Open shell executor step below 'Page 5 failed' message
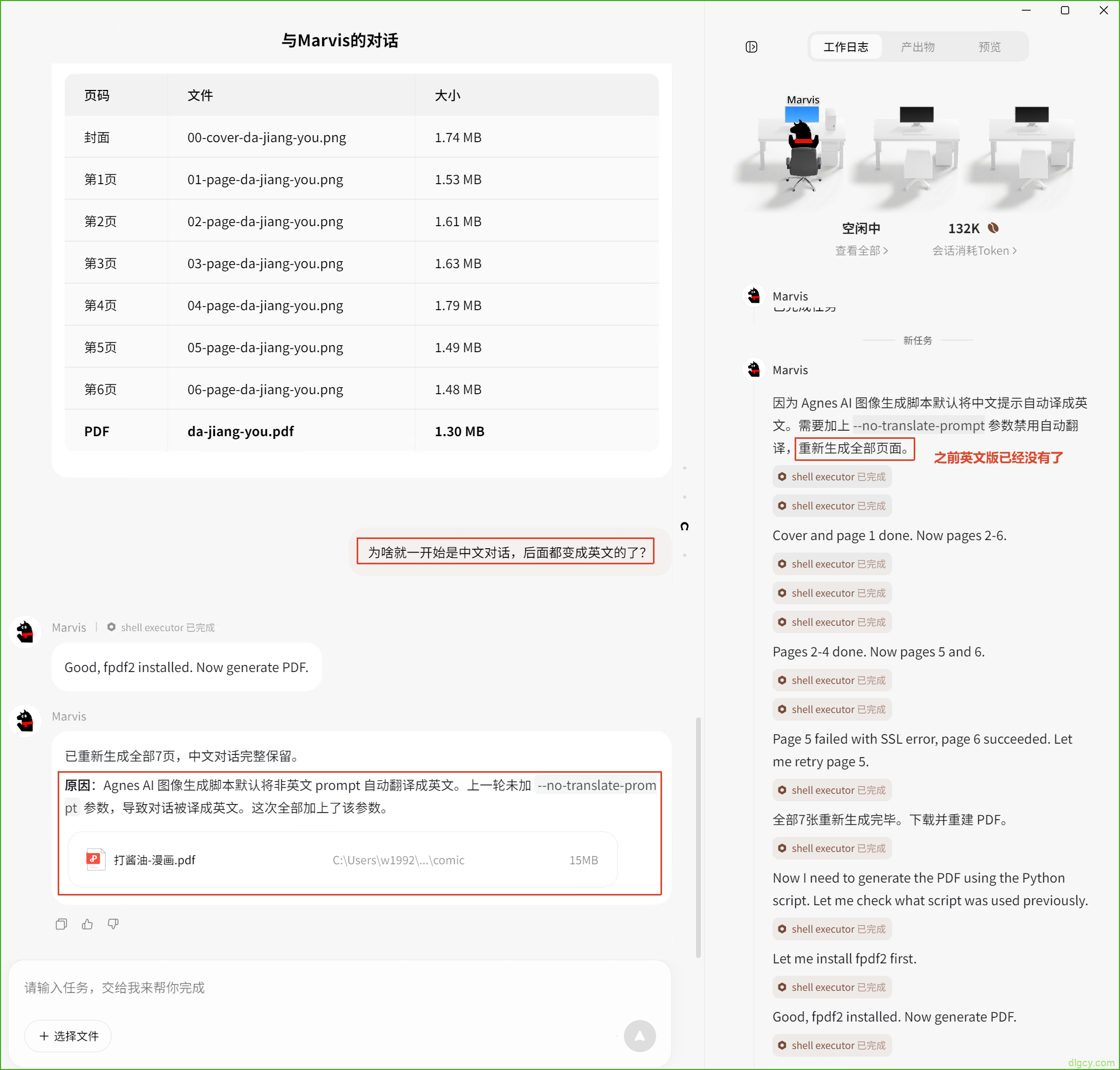The image size is (1120, 1070). (832, 790)
